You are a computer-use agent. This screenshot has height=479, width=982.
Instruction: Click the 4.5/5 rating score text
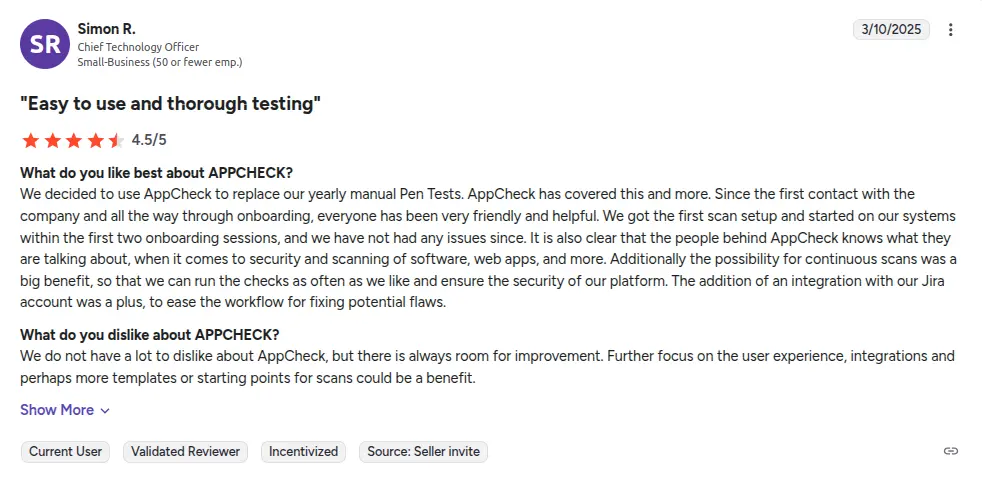(149, 140)
